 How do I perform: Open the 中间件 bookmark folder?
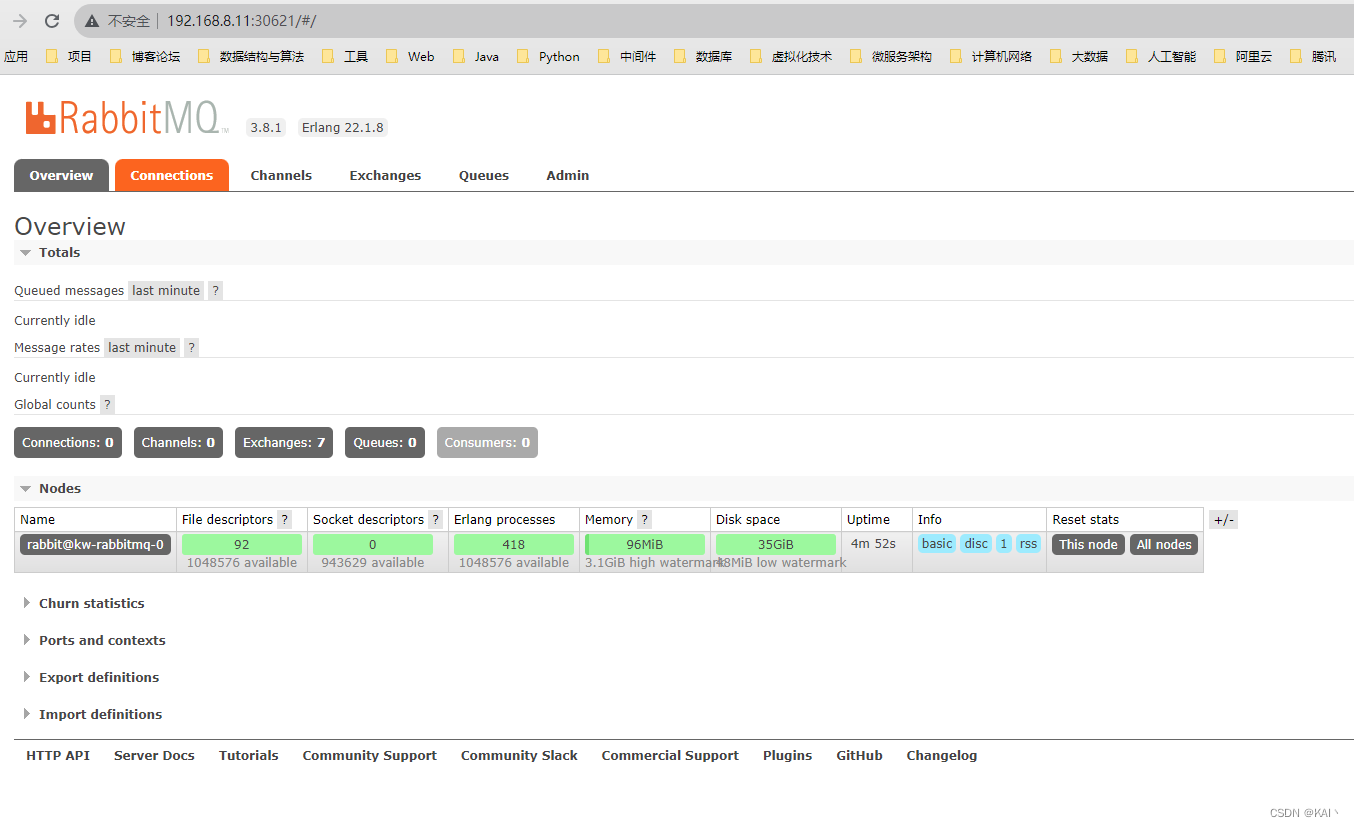[x=627, y=57]
